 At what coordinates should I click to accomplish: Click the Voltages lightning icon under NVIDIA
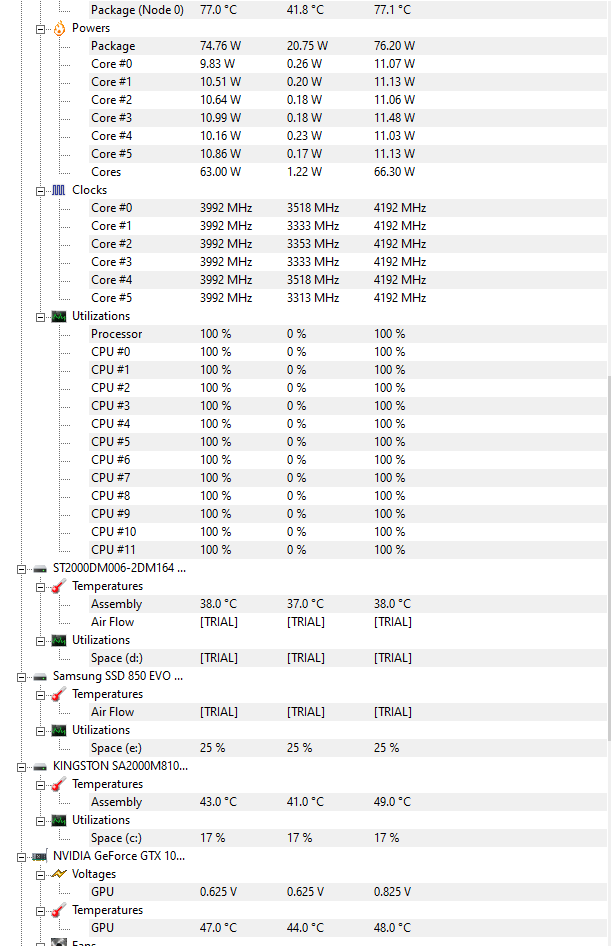[x=59, y=874]
